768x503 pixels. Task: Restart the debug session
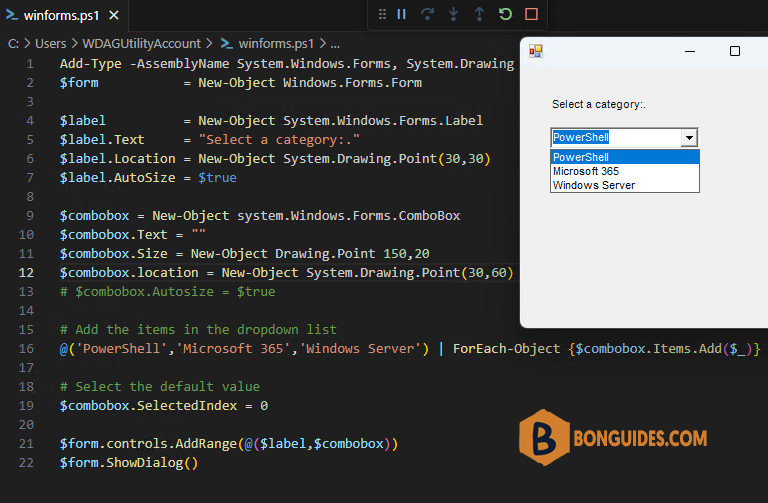point(505,14)
